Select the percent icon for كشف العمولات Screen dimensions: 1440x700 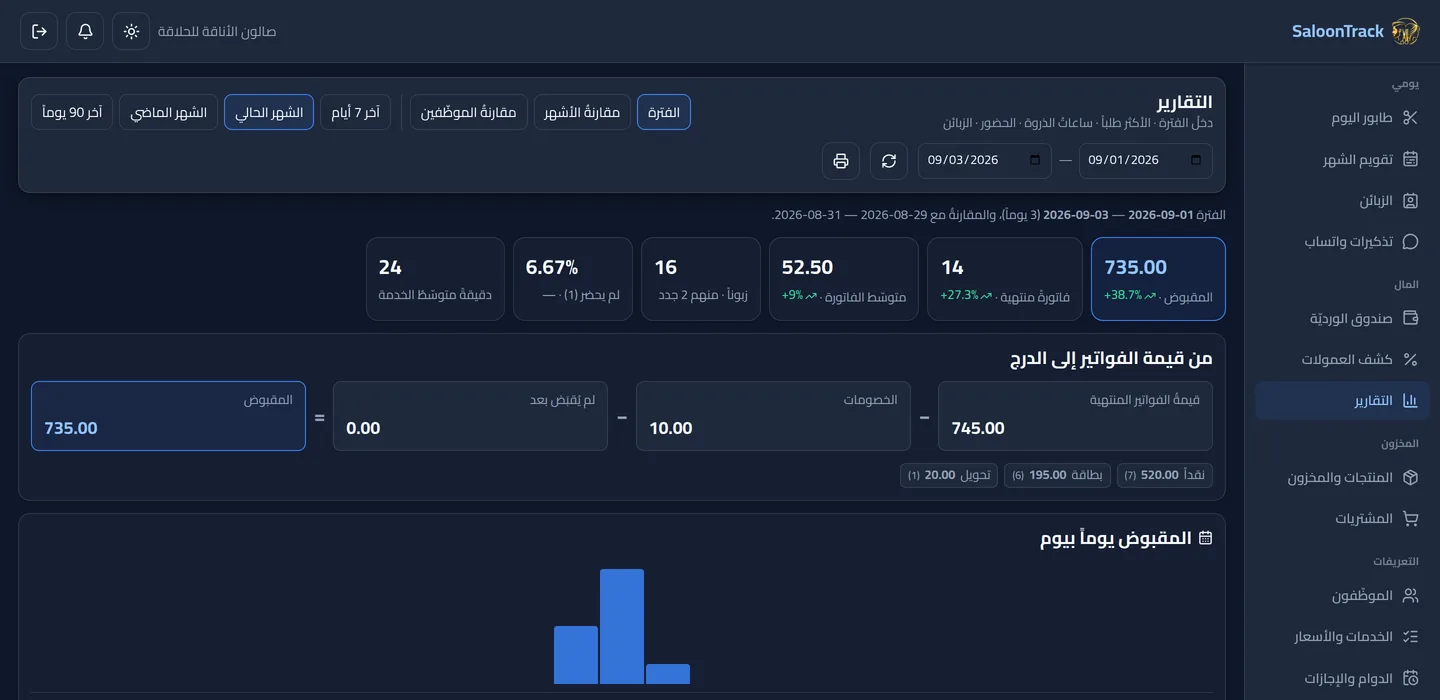(1410, 360)
